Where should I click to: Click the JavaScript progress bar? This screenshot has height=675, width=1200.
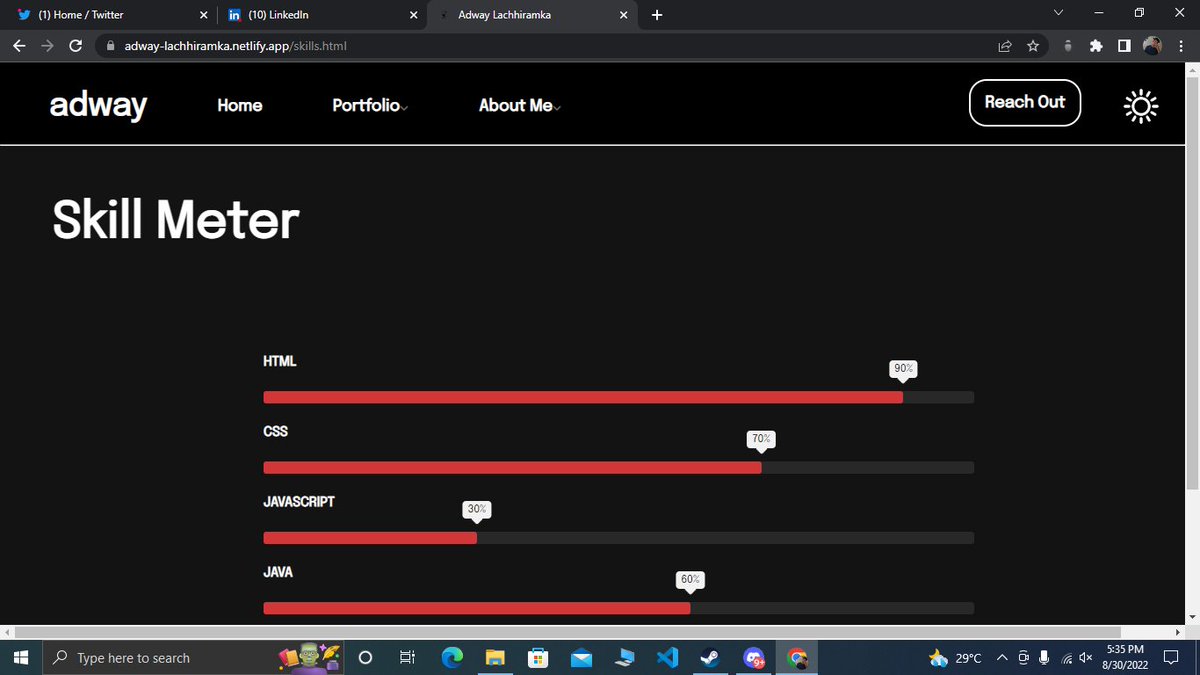618,538
